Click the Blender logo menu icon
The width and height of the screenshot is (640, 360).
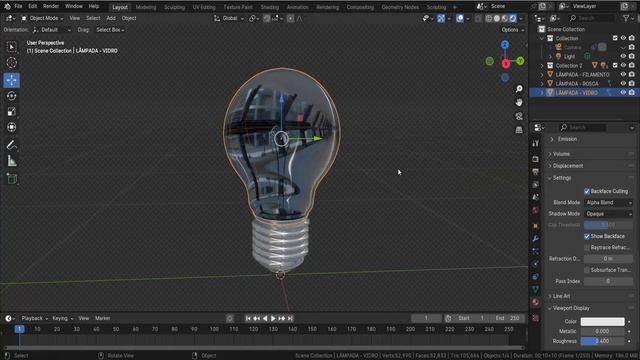[x=7, y=7]
